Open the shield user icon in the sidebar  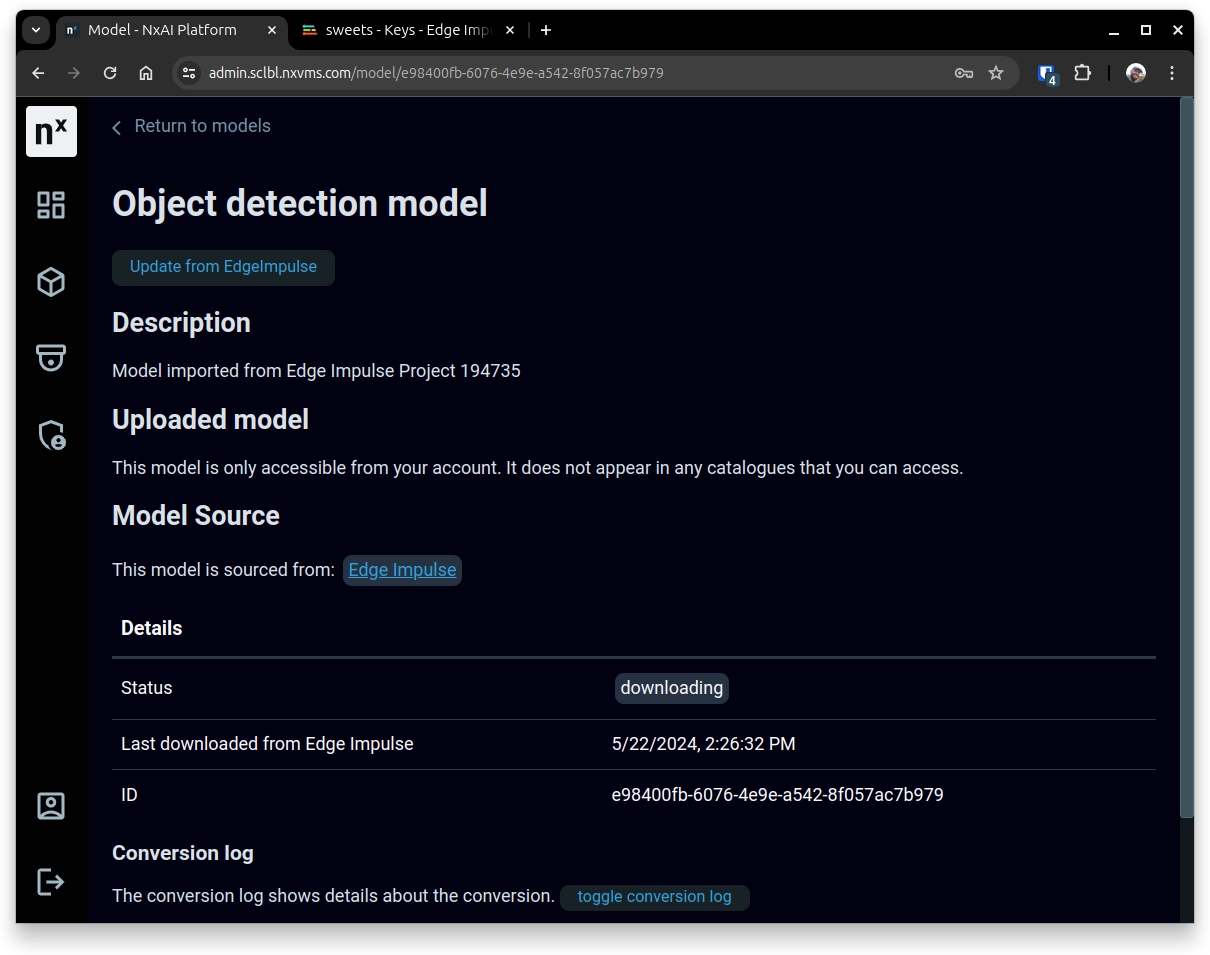click(x=51, y=435)
